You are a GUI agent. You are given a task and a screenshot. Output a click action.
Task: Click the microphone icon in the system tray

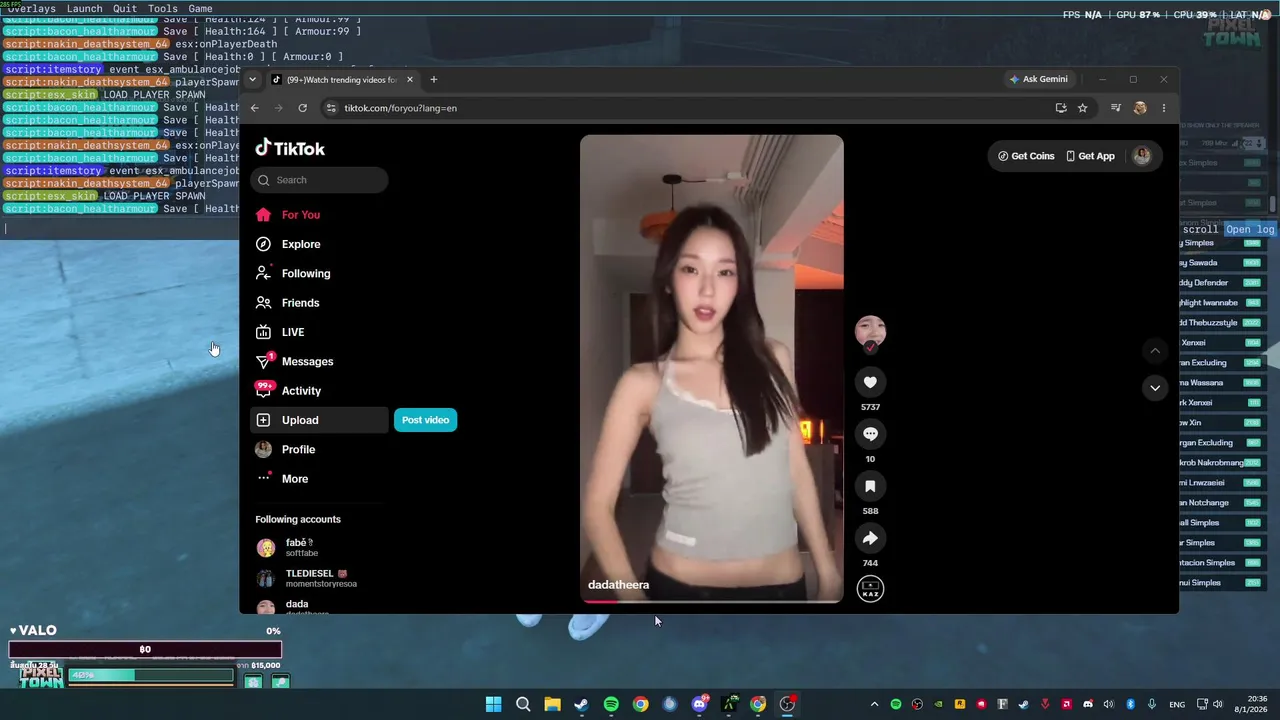coord(1152,704)
